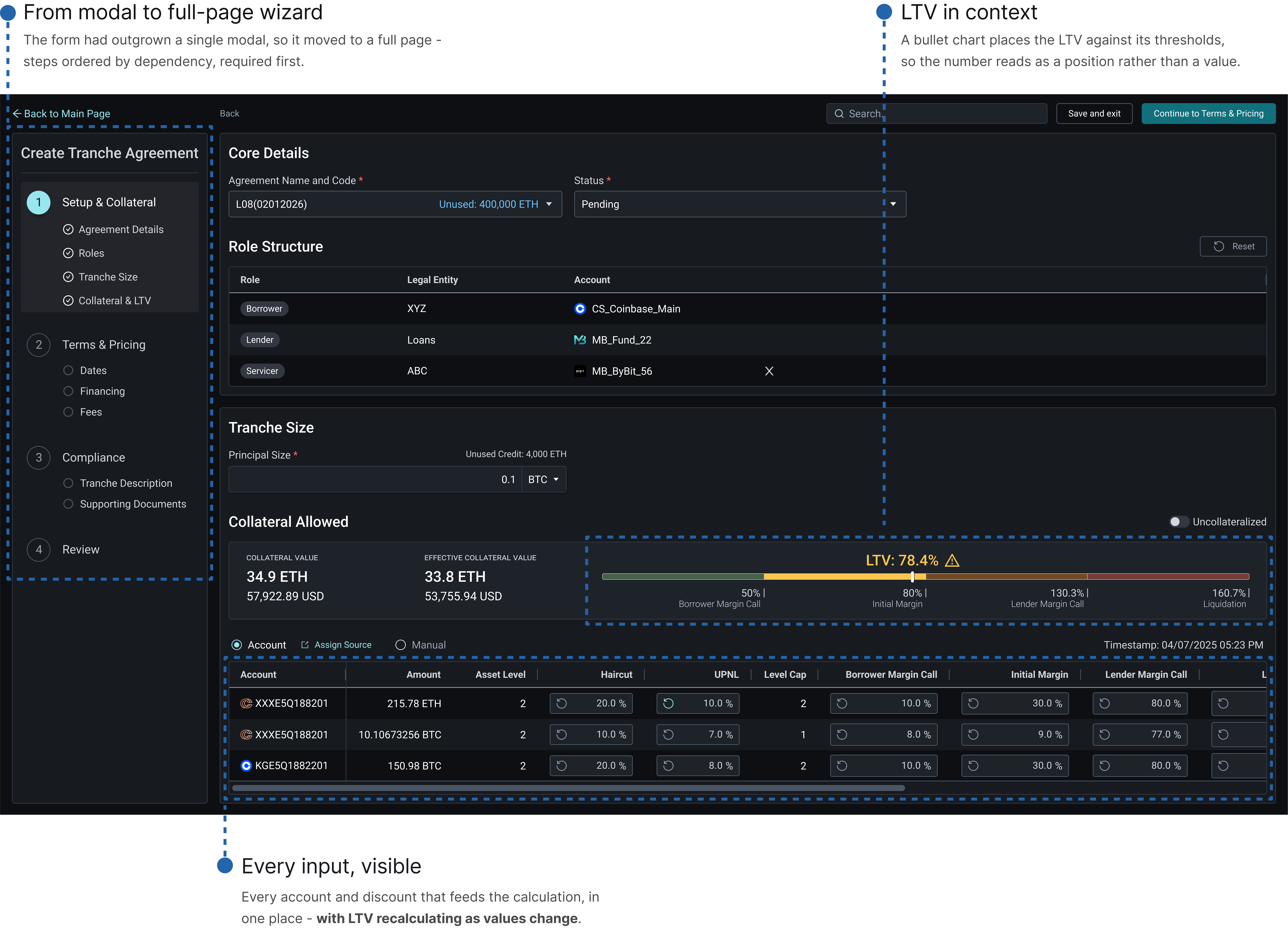
Task: Reset Borrower Margin Call for 150.98 BTC row
Action: click(x=842, y=766)
